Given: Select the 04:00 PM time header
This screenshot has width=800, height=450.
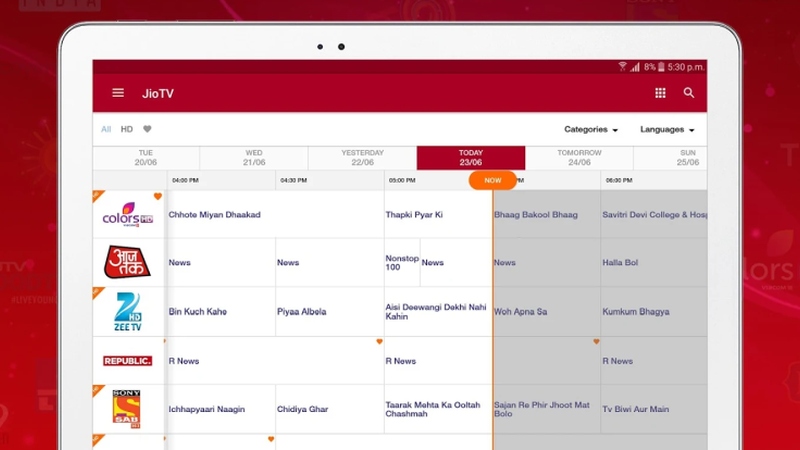Looking at the screenshot, I should pos(185,180).
